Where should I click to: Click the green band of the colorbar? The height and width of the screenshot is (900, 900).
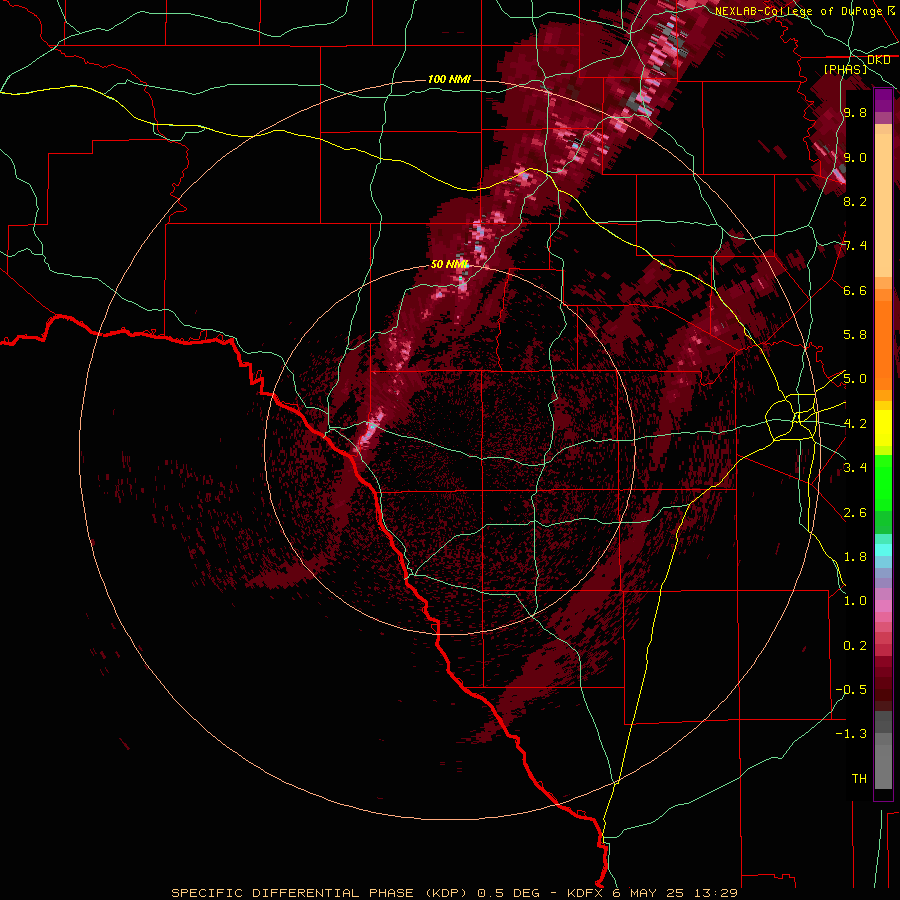click(x=883, y=494)
